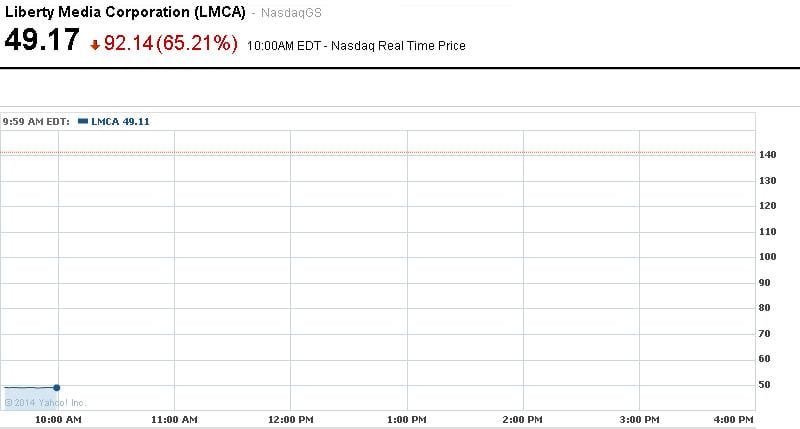Viewport: 800px width, 429px height.
Task: Click the blue data point dot on chart
Action: [x=57, y=387]
